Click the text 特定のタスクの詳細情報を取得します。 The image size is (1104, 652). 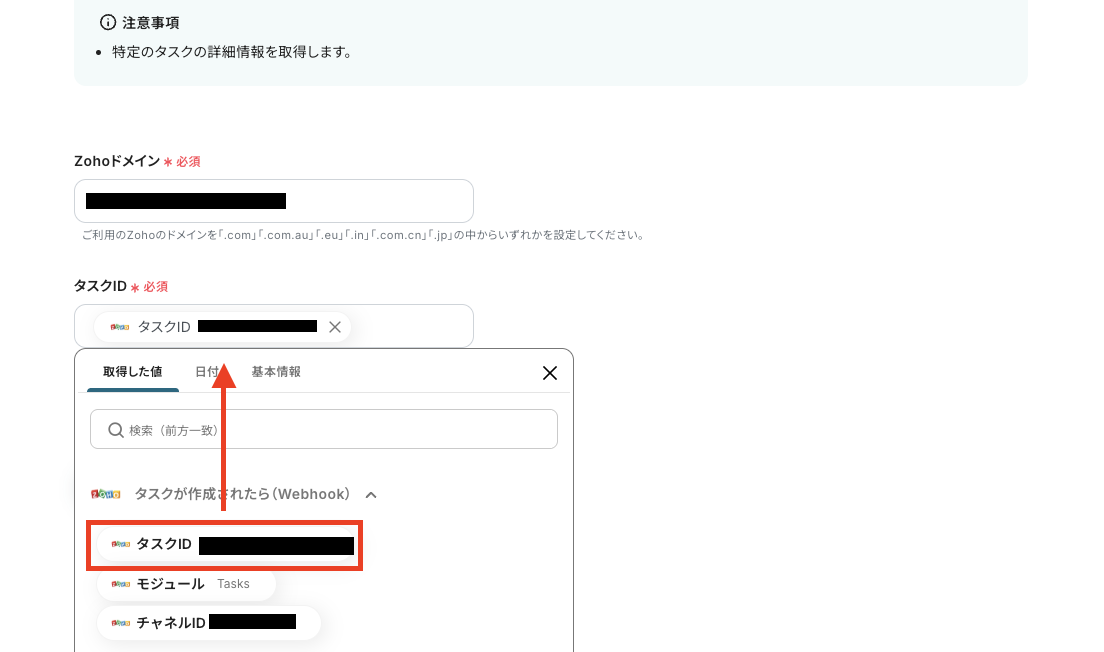[234, 52]
